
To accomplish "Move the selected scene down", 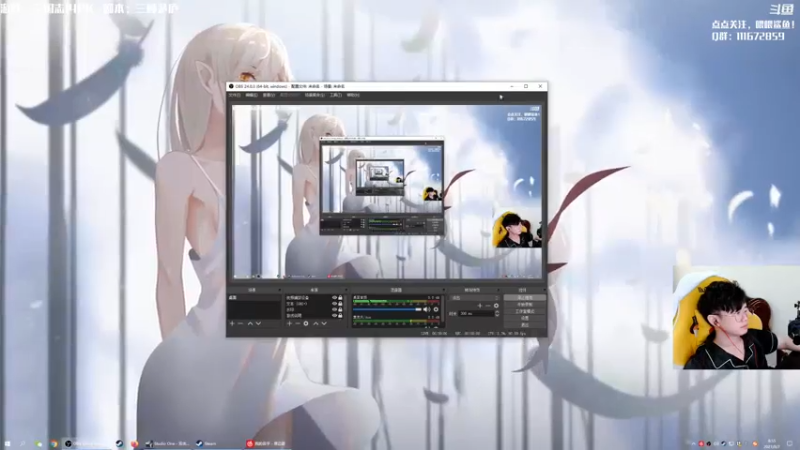I will (x=258, y=323).
